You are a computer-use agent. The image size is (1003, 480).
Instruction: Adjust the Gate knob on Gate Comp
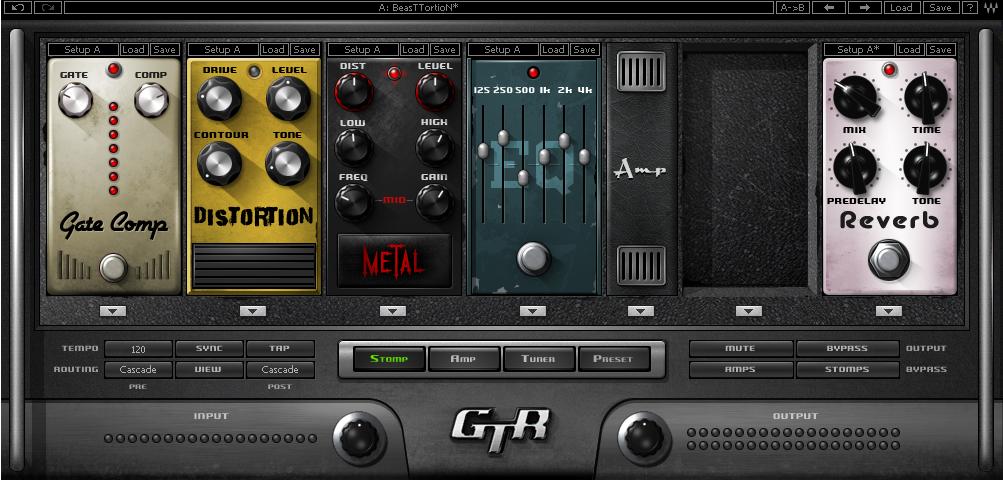pos(75,100)
